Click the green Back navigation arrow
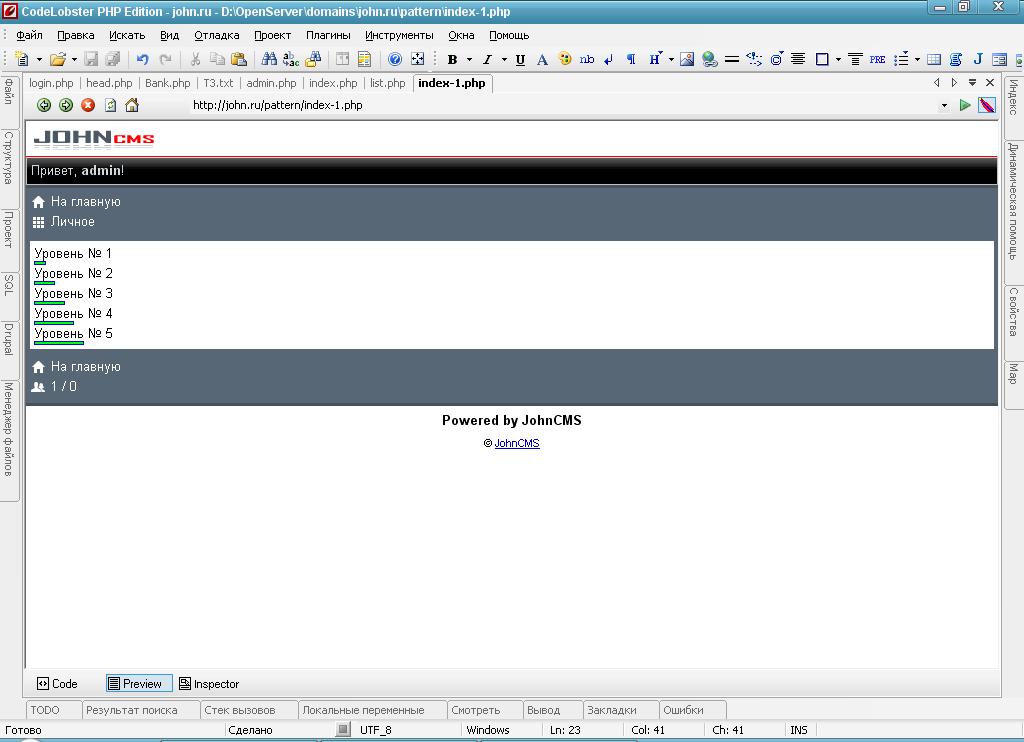 (x=44, y=105)
